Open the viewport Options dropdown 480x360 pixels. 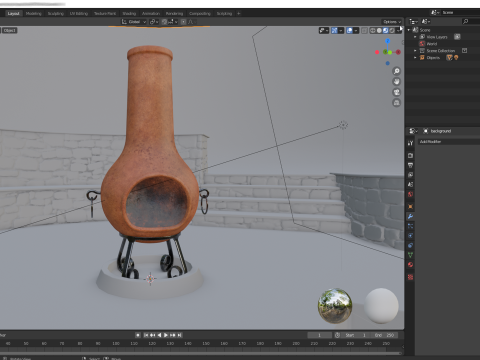[x=392, y=22]
